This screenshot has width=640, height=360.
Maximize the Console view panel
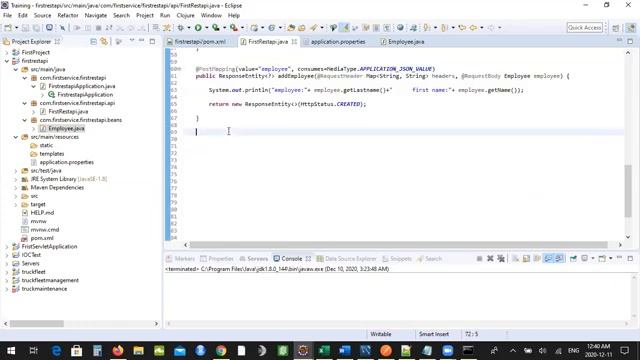[630, 258]
